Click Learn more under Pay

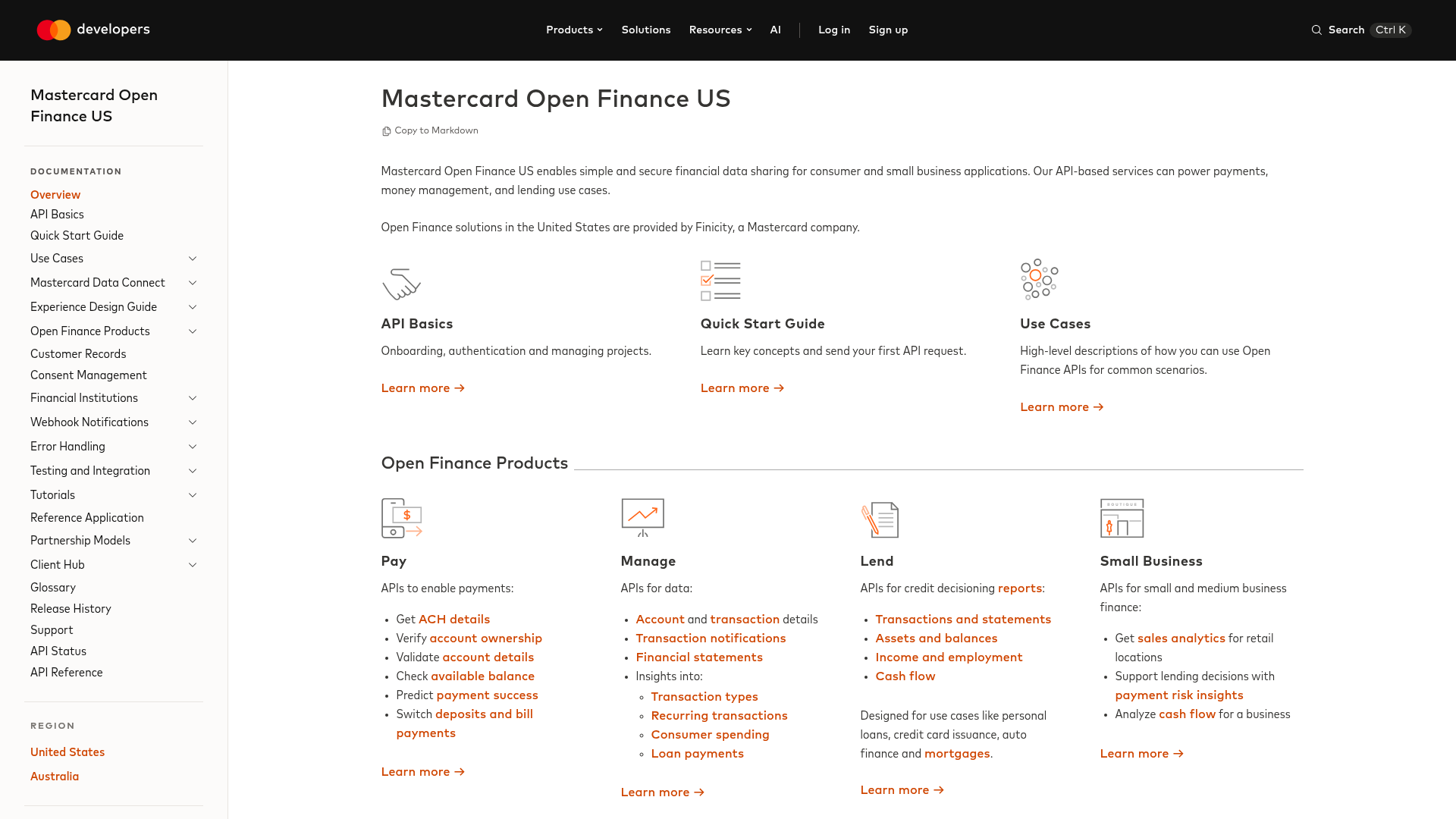coord(422,772)
